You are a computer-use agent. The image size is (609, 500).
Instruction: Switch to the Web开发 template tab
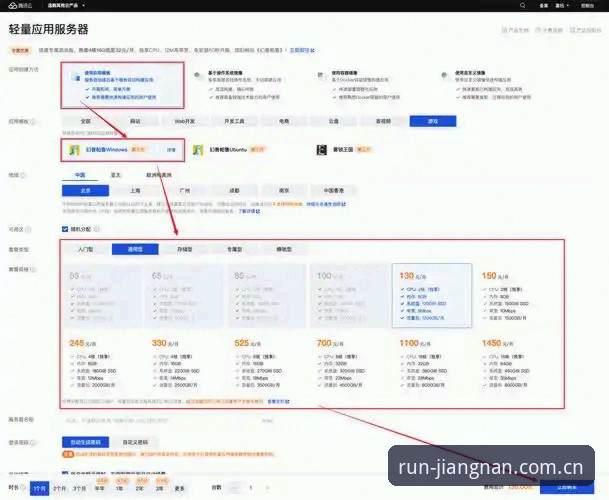185,121
